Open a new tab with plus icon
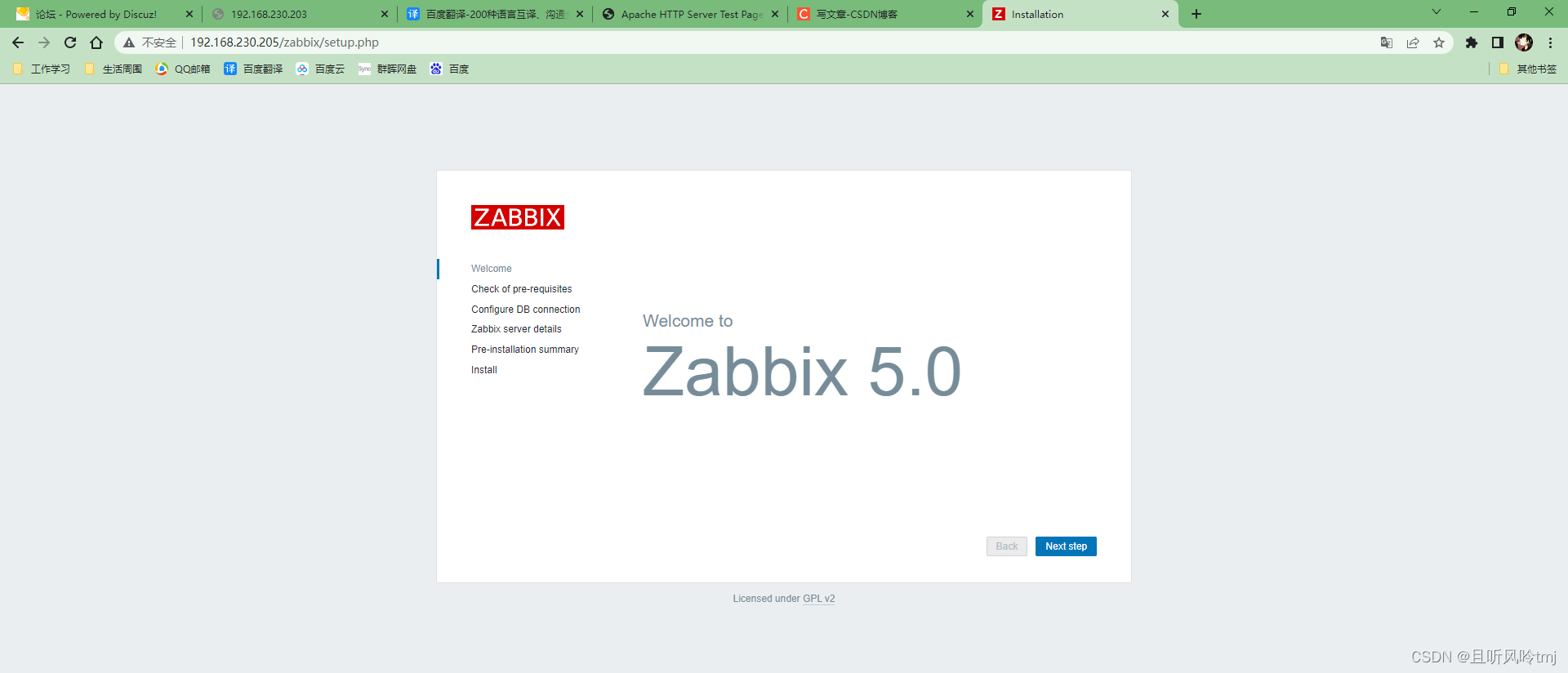Image resolution: width=1568 pixels, height=673 pixels. 1196,14
